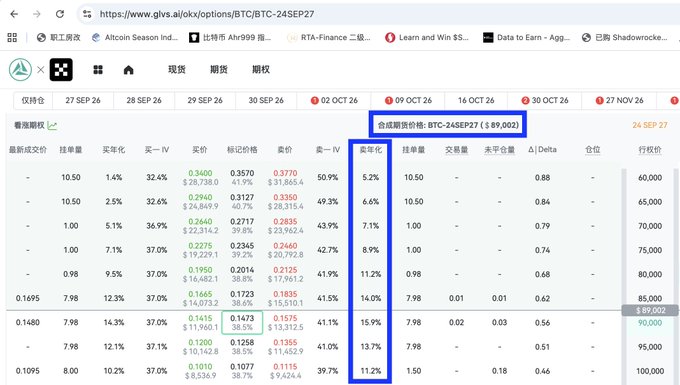Click the 90,000 strike price

tap(650, 323)
